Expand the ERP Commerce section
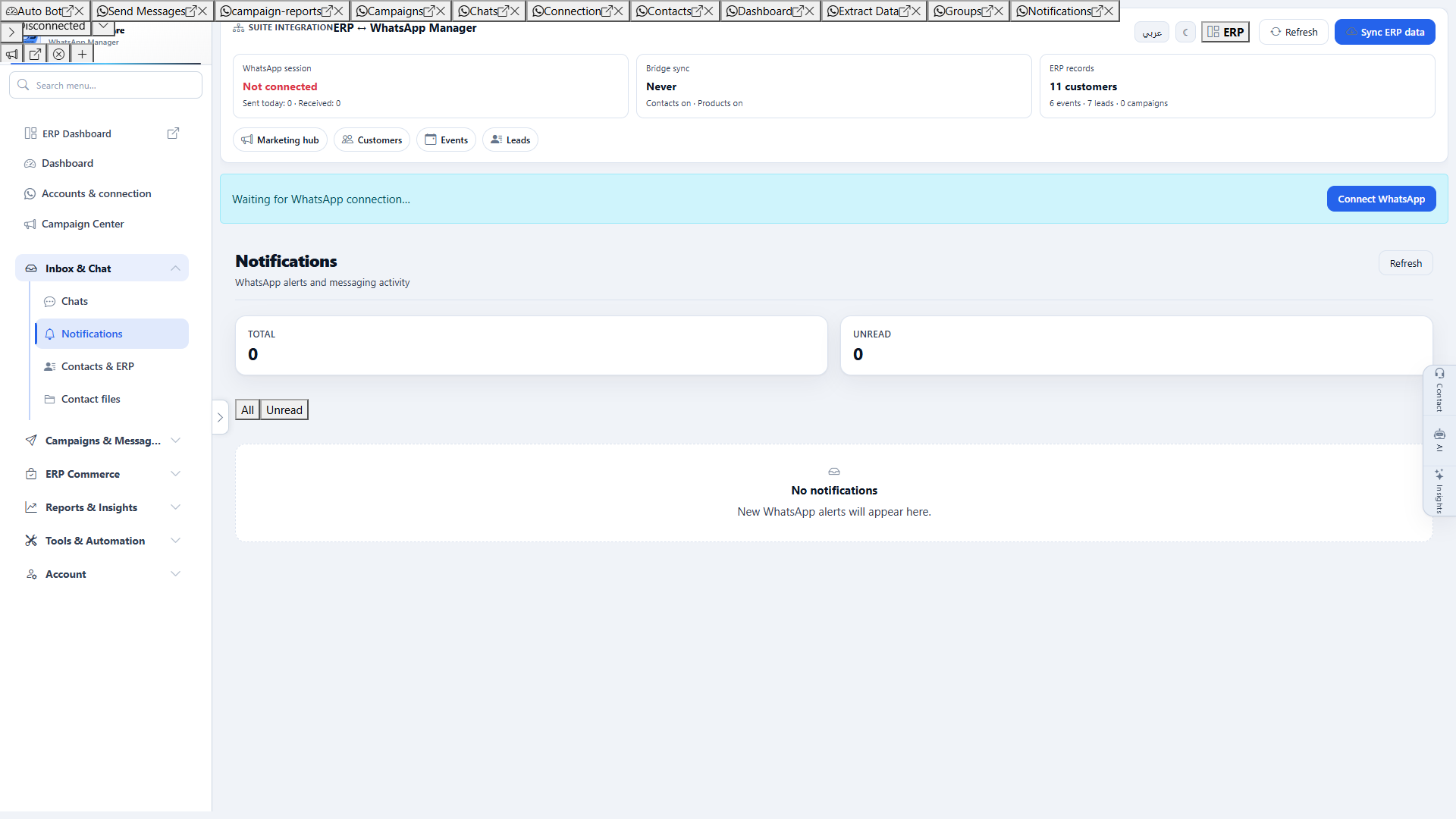The image size is (1456, 819). tap(102, 474)
